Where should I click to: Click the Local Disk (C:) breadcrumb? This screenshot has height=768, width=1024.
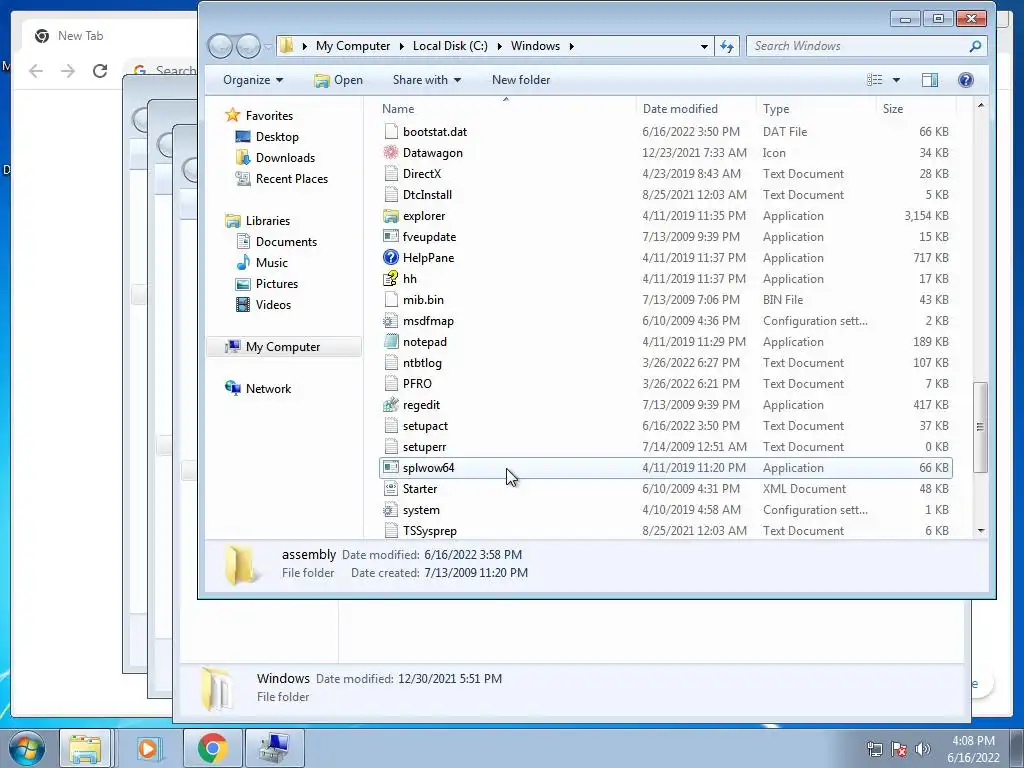point(450,46)
